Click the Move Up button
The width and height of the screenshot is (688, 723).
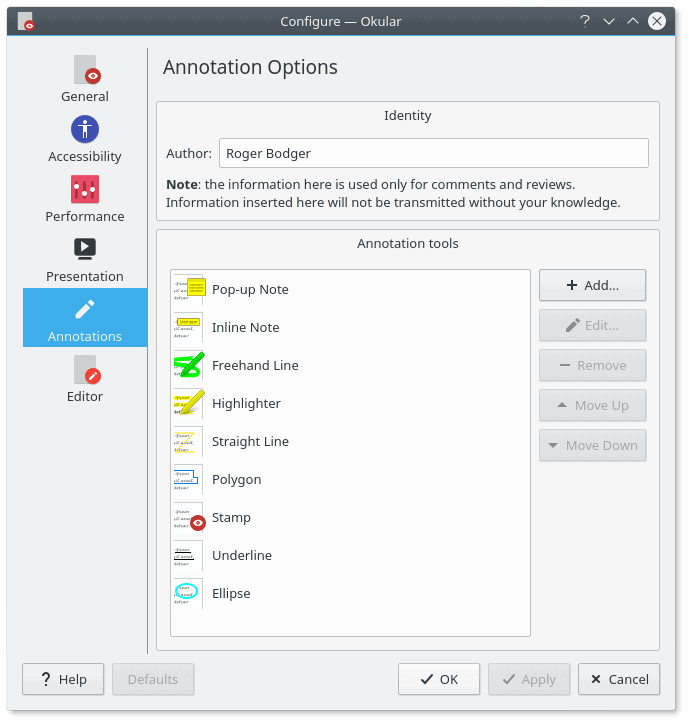(x=593, y=406)
